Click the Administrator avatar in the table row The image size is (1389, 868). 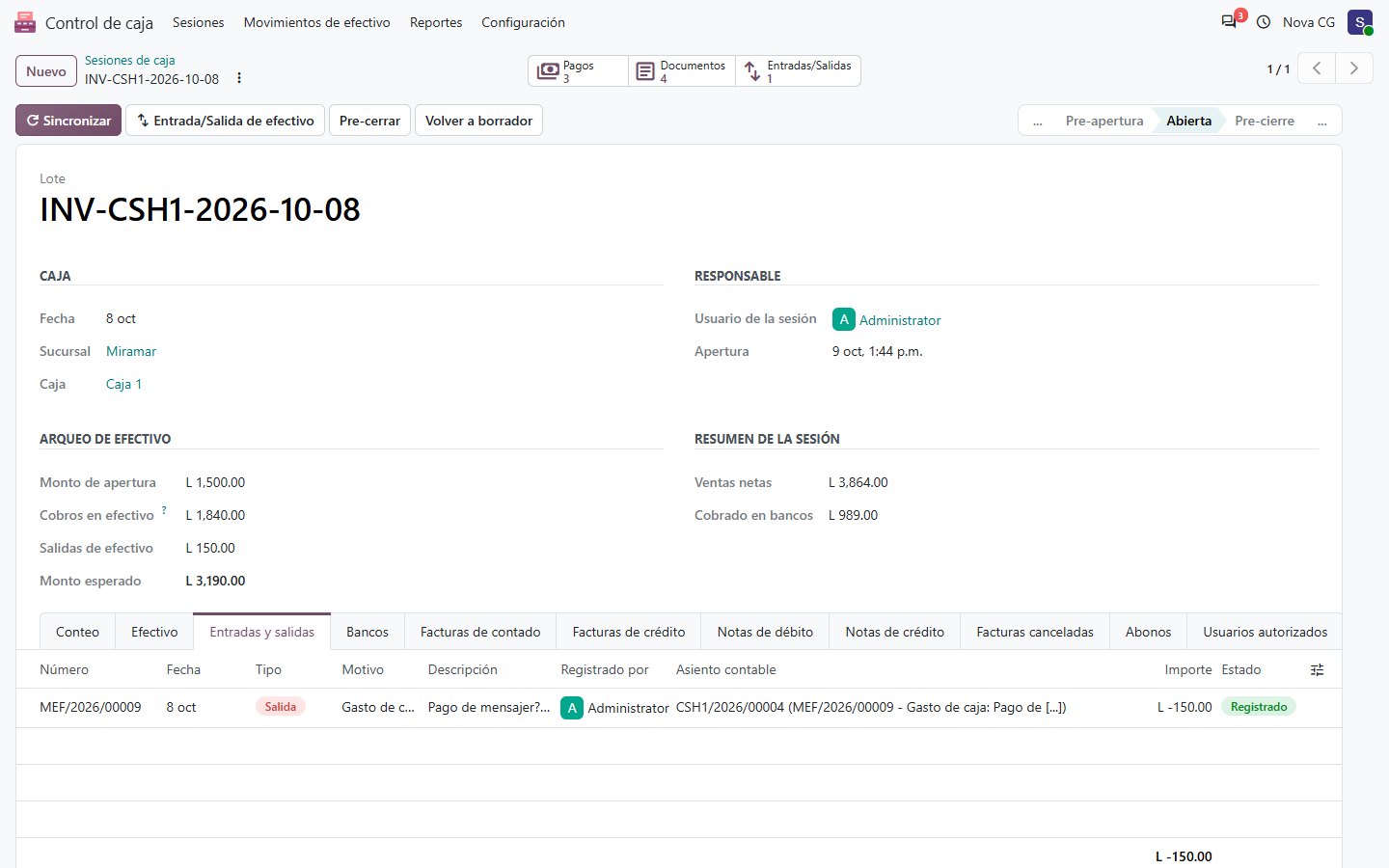[572, 708]
